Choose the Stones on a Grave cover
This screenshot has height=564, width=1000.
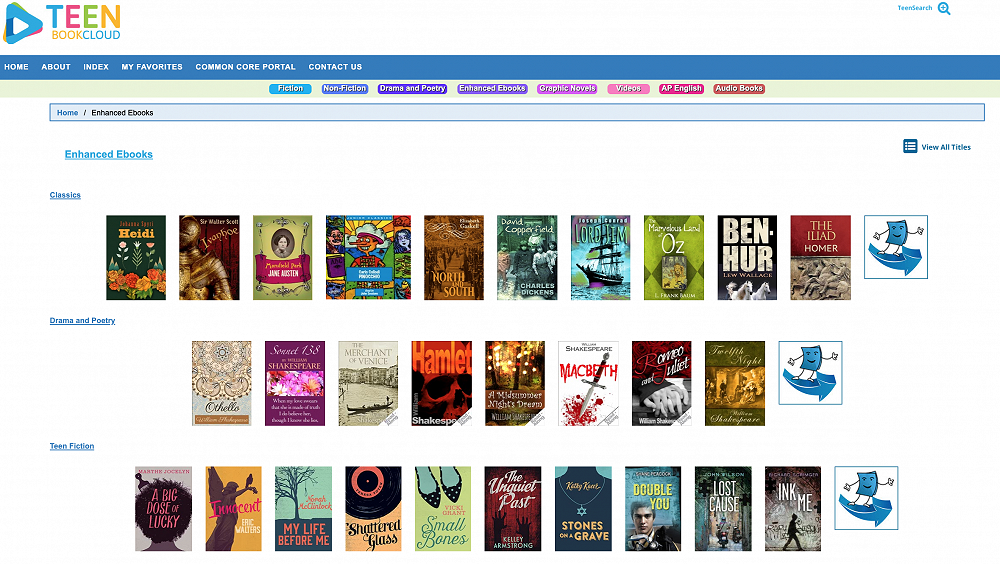583,508
